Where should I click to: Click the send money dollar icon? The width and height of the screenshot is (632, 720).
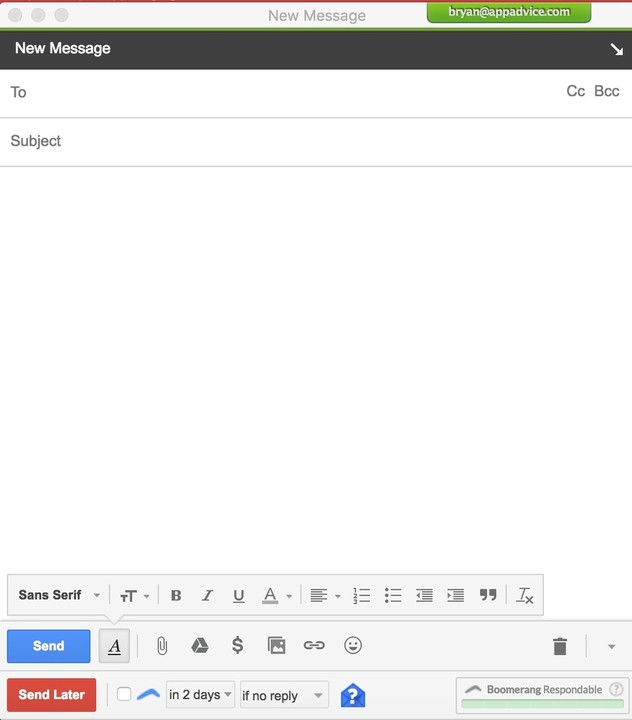pos(237,646)
